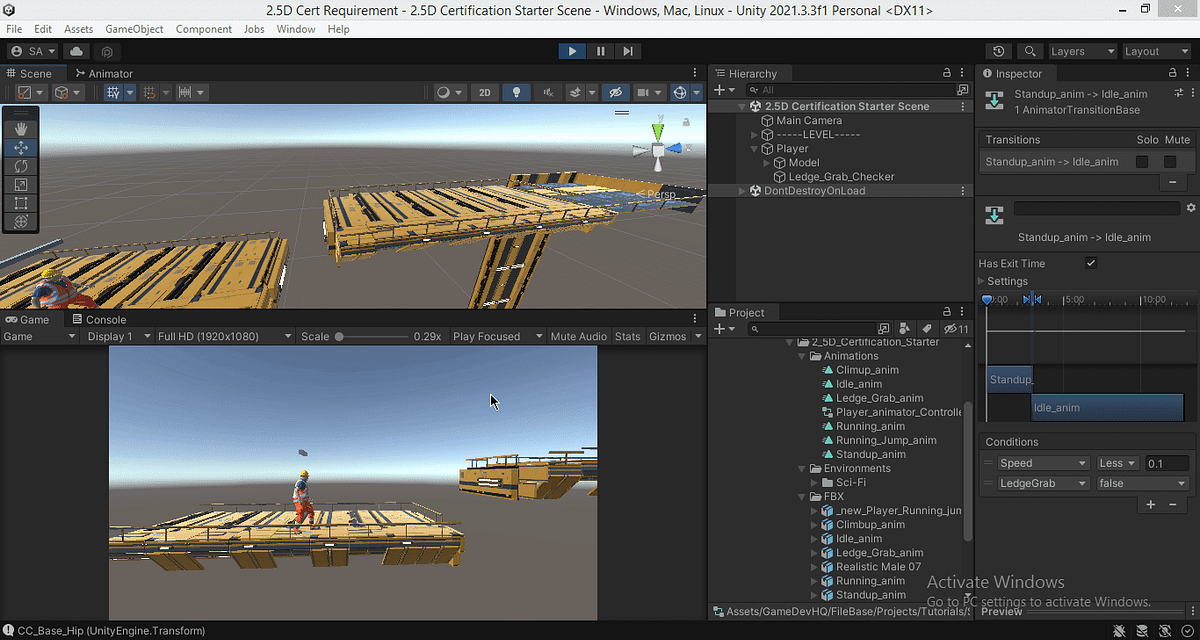Select the Rotate tool in the toolbox
This screenshot has height=640, width=1200.
click(x=20, y=166)
